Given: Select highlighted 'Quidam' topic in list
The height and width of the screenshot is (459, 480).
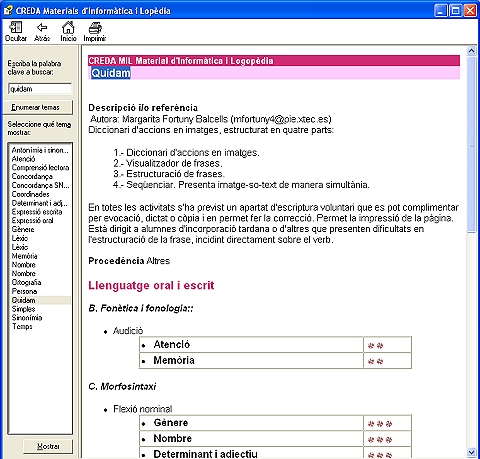Looking at the screenshot, I should 41,300.
